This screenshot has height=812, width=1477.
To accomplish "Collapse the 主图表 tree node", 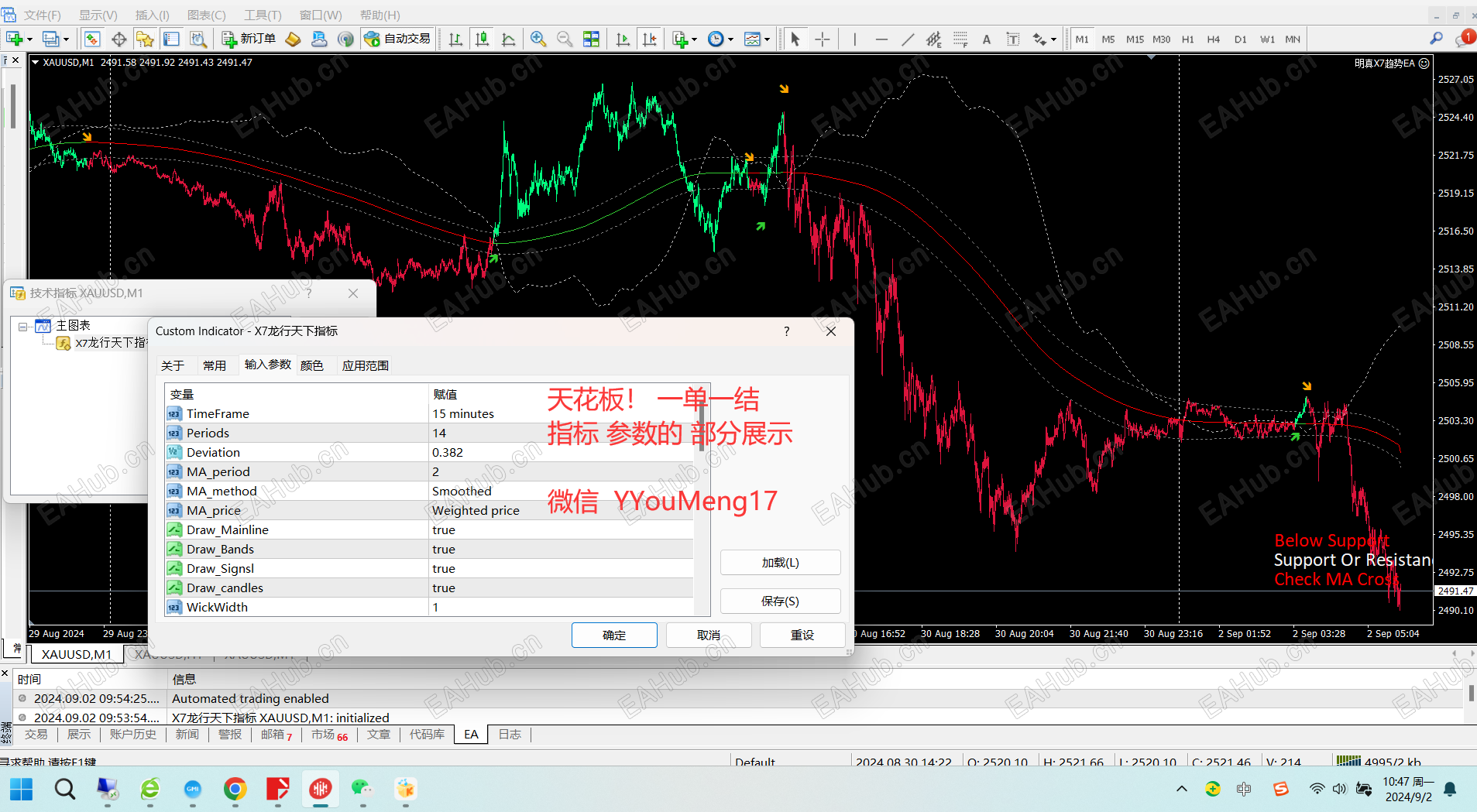I will 22,326.
